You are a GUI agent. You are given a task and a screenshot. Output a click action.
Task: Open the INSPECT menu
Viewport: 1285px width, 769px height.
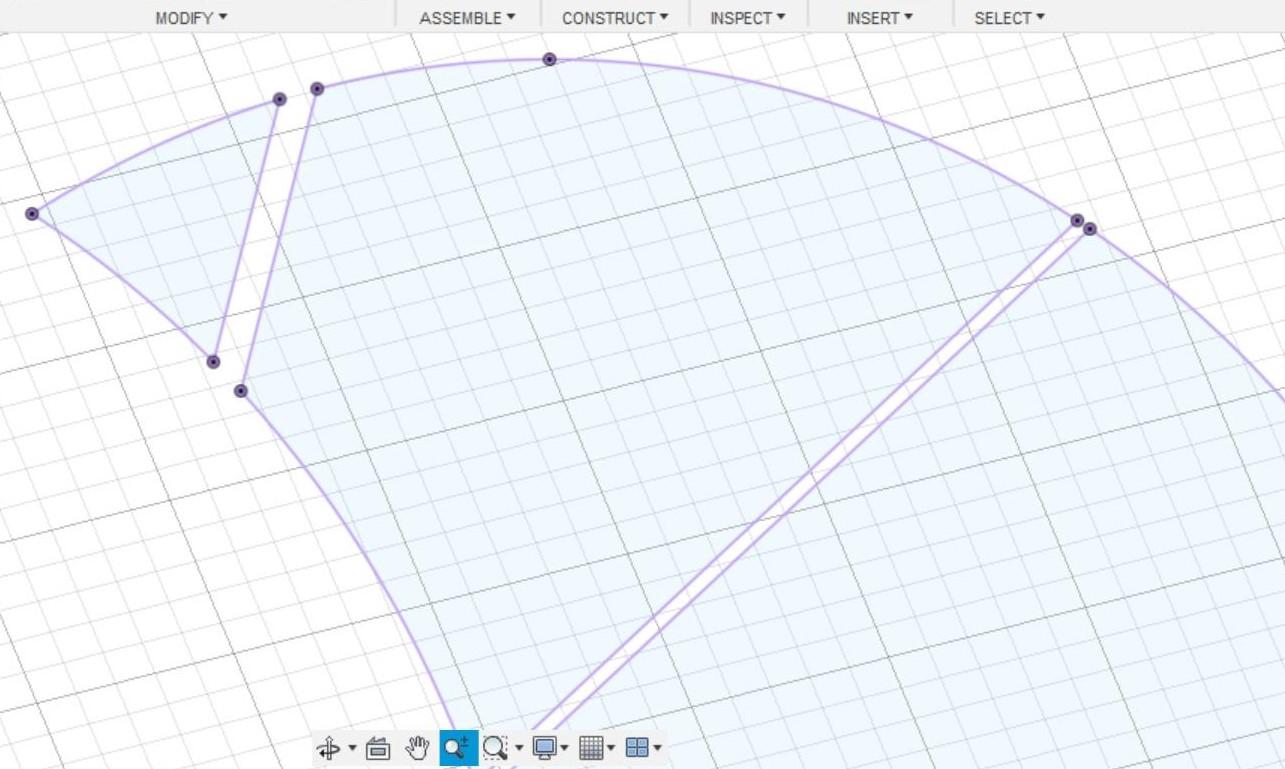tap(747, 18)
